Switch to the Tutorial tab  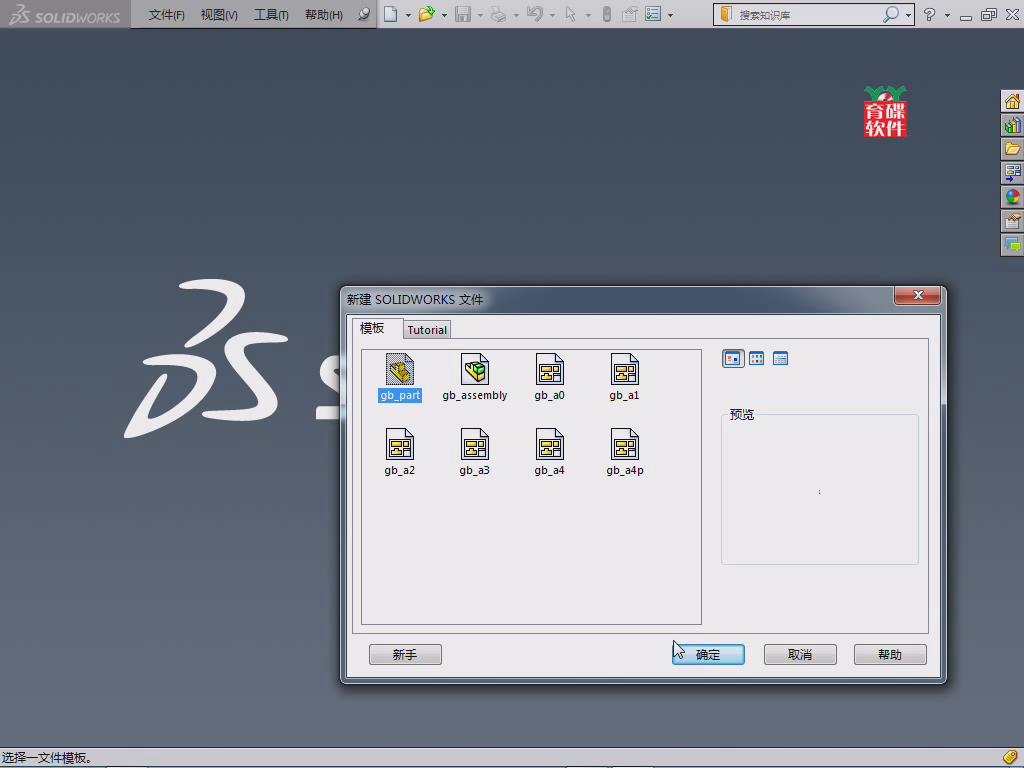pos(427,330)
